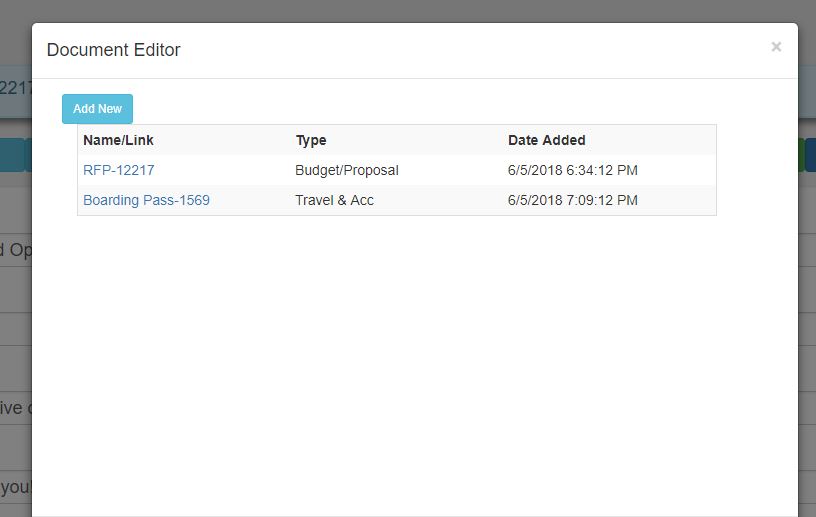Click the partially hidden 'you' background text
Viewport: 816px width, 517px height.
16,487
